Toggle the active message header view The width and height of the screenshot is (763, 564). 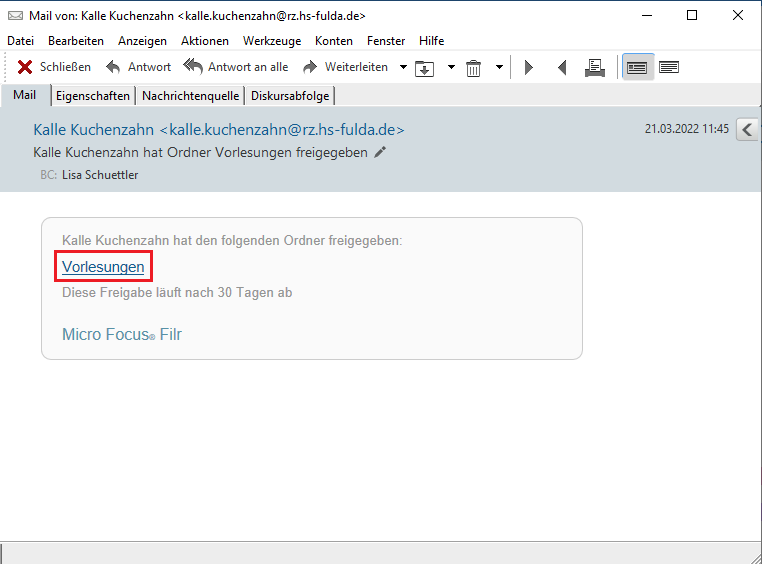click(636, 67)
